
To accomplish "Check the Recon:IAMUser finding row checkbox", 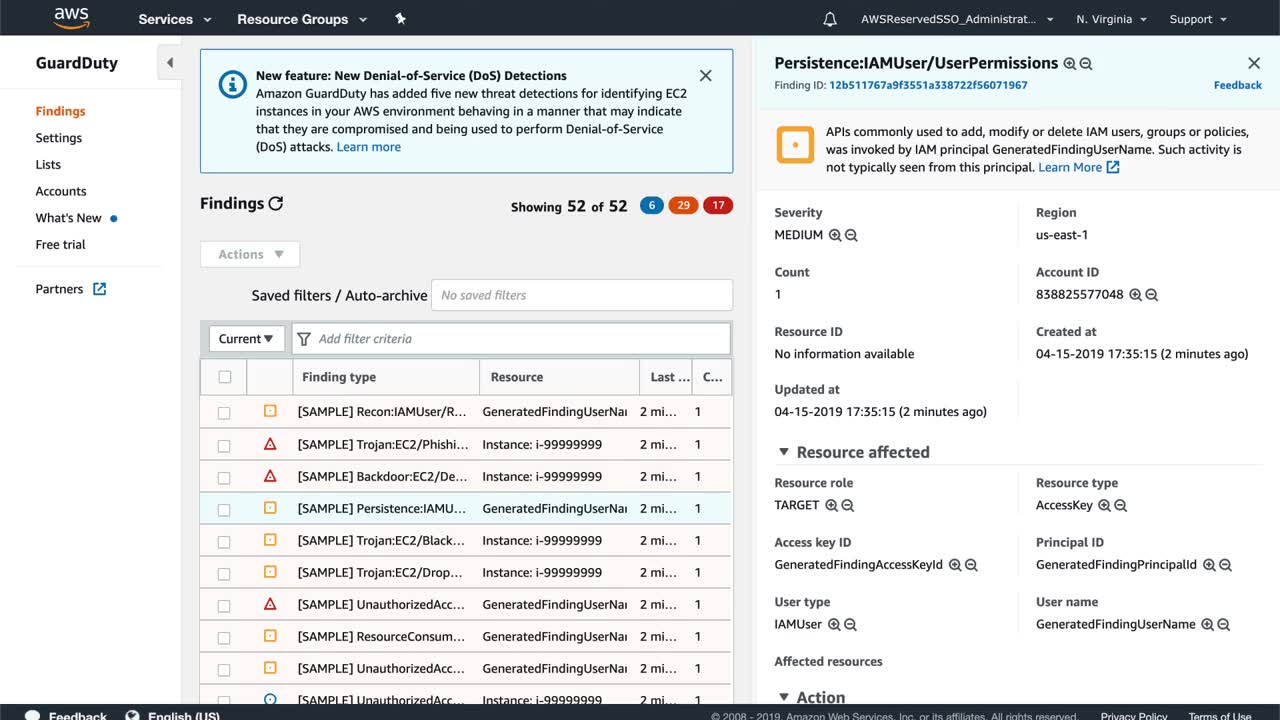I will coord(224,413).
